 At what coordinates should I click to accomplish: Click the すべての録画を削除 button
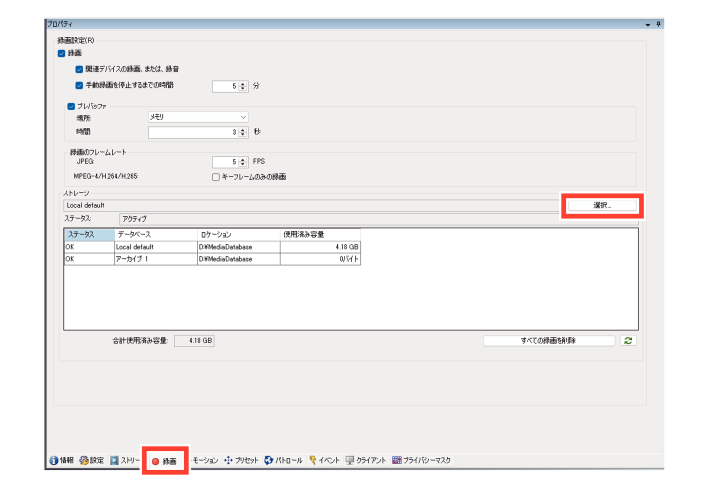pyautogui.click(x=549, y=341)
